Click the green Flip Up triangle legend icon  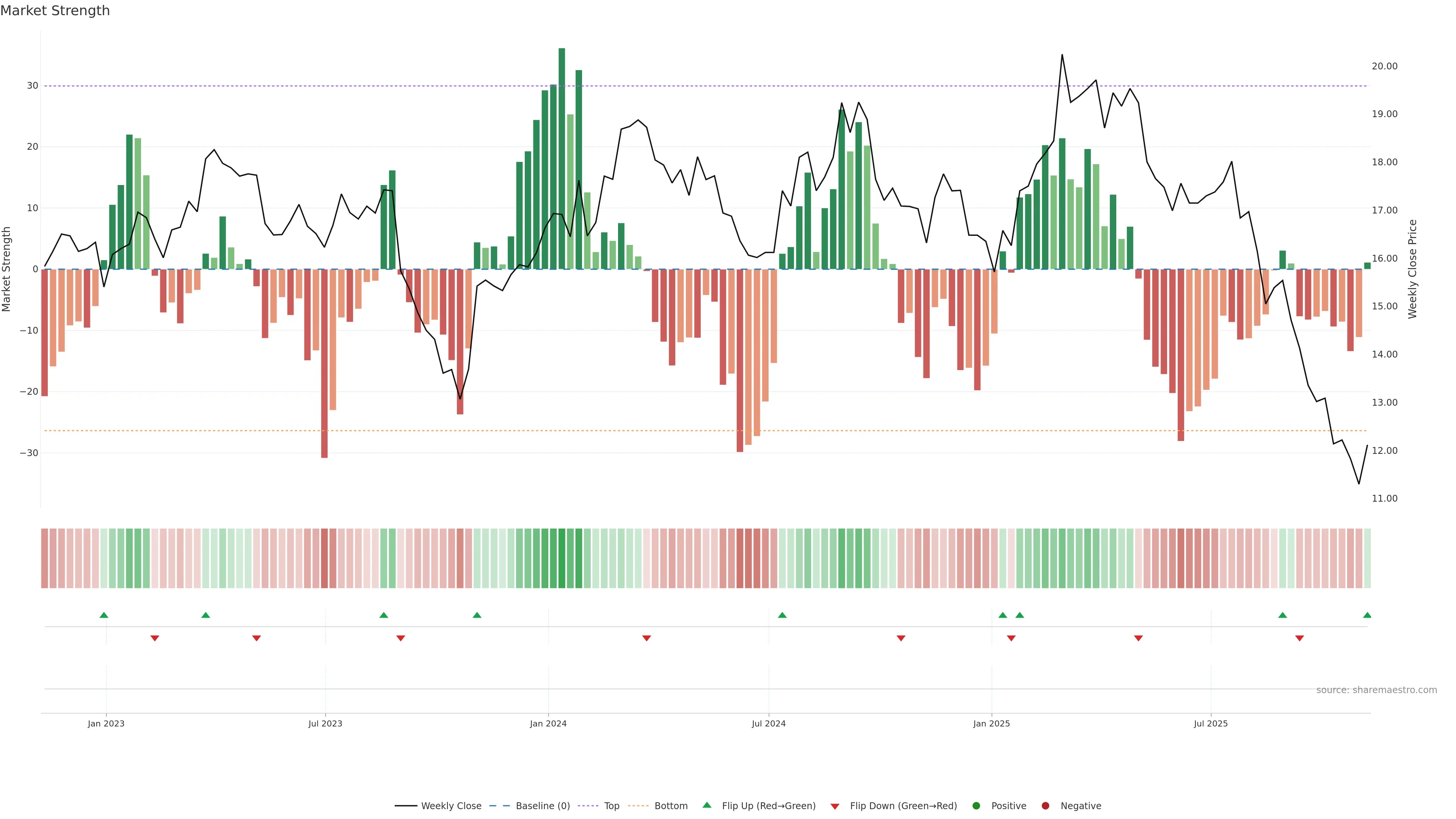[706, 805]
